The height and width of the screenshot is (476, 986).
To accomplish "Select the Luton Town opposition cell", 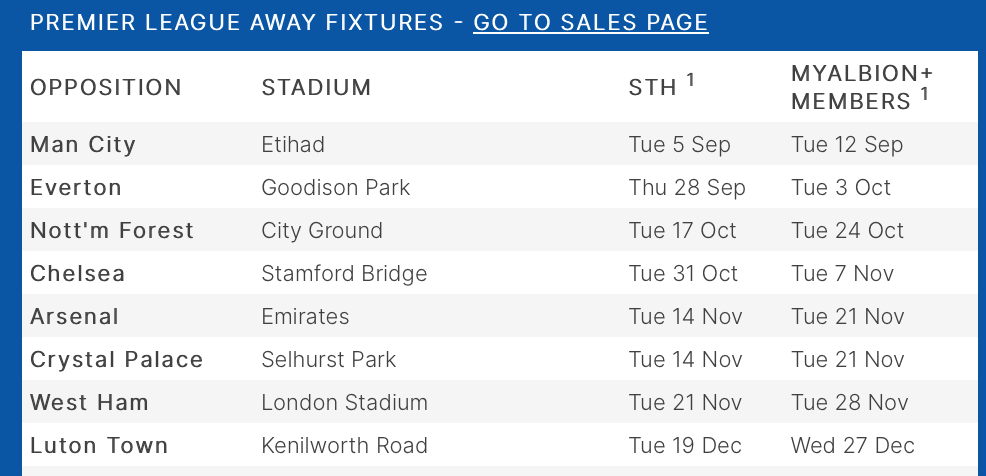I will point(99,446).
